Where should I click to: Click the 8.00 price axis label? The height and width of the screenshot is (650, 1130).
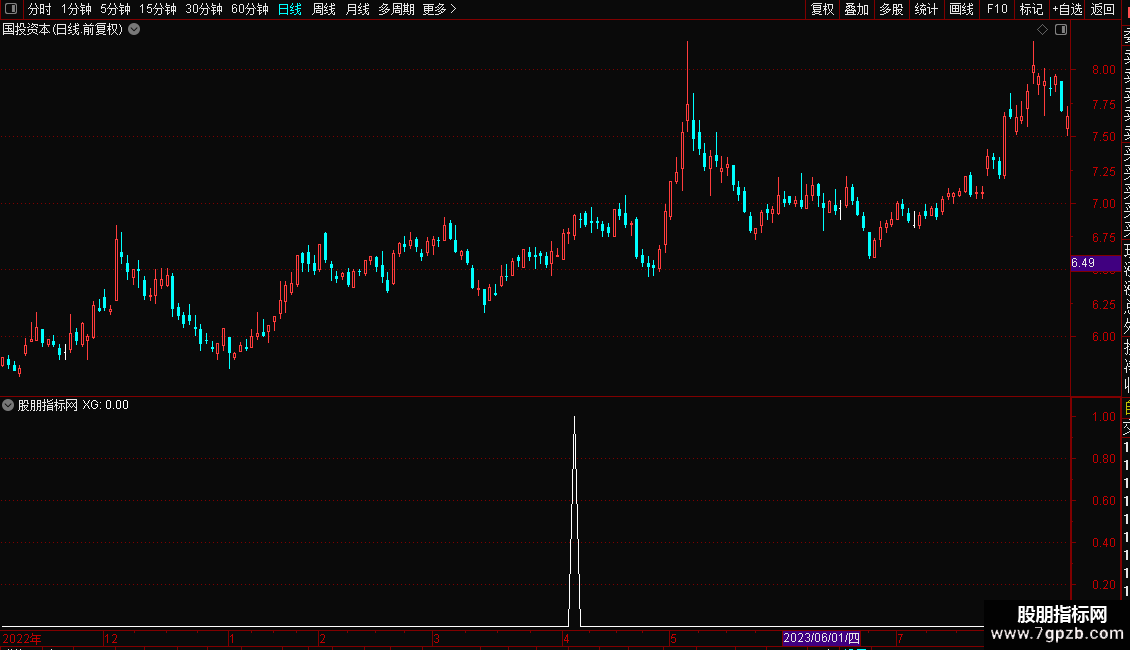tap(1103, 70)
